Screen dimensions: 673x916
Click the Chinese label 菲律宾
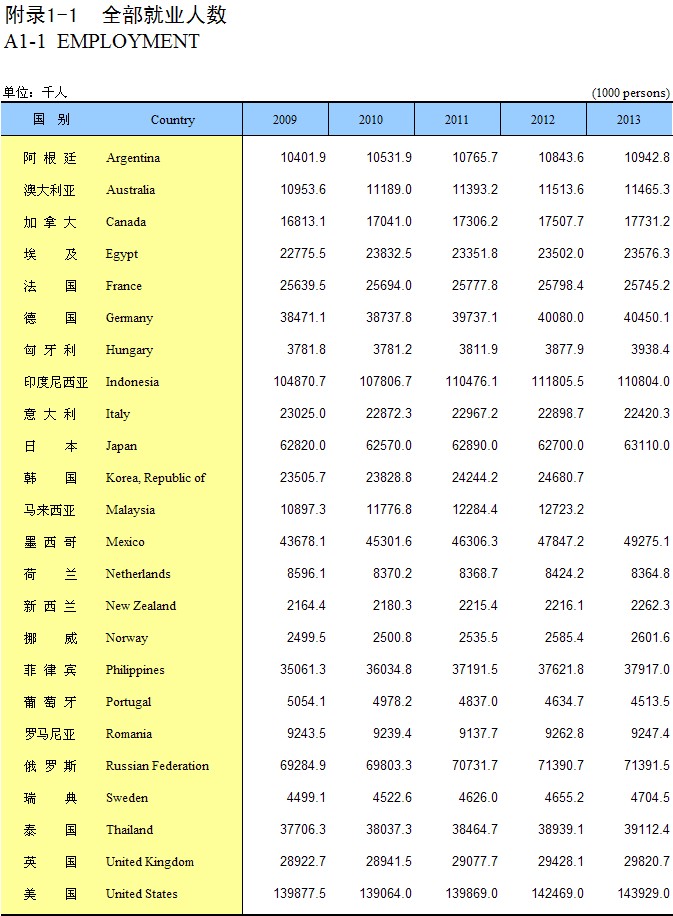point(50,670)
